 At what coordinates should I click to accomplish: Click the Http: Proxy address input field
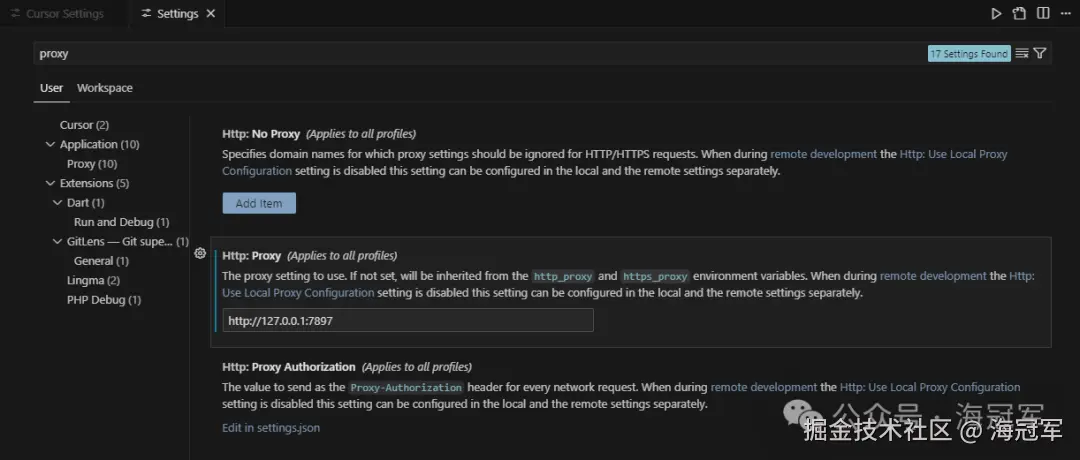[408, 320]
